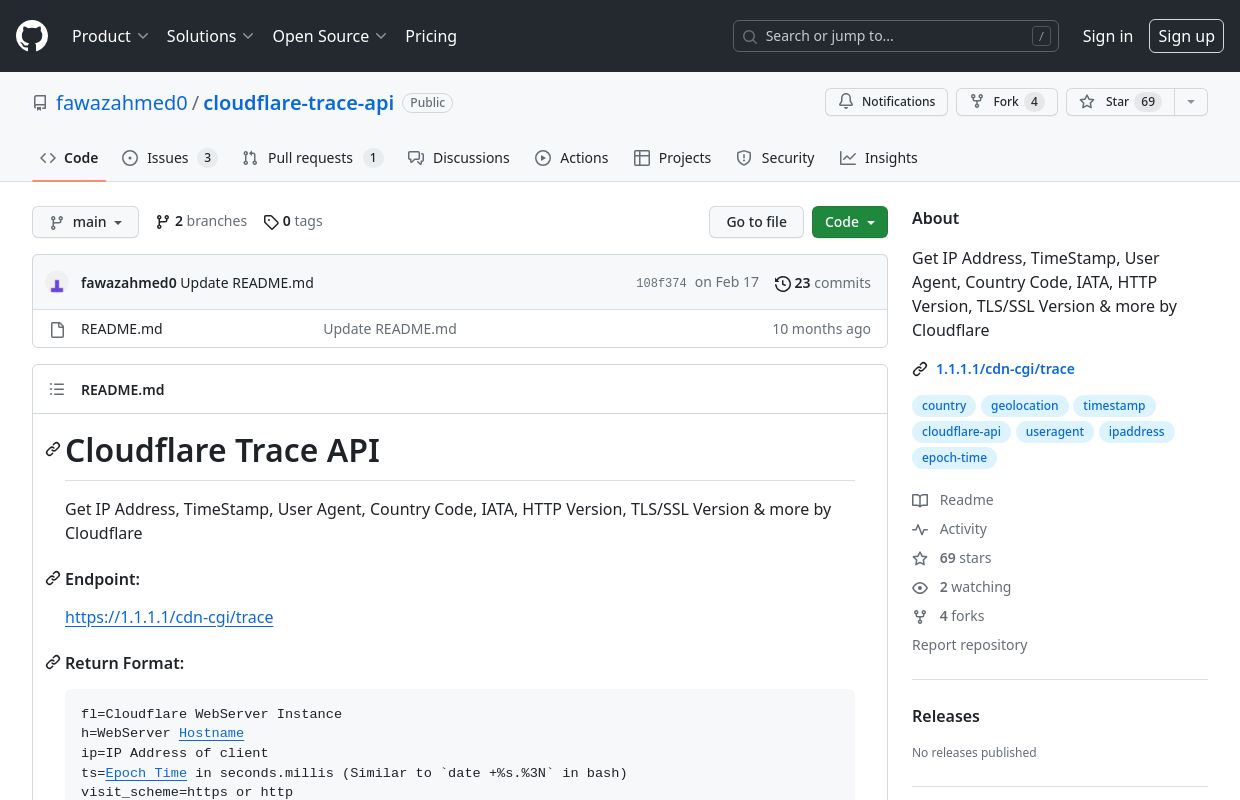Switch to the Issues tab
The width and height of the screenshot is (1240, 800).
pyautogui.click(x=169, y=158)
